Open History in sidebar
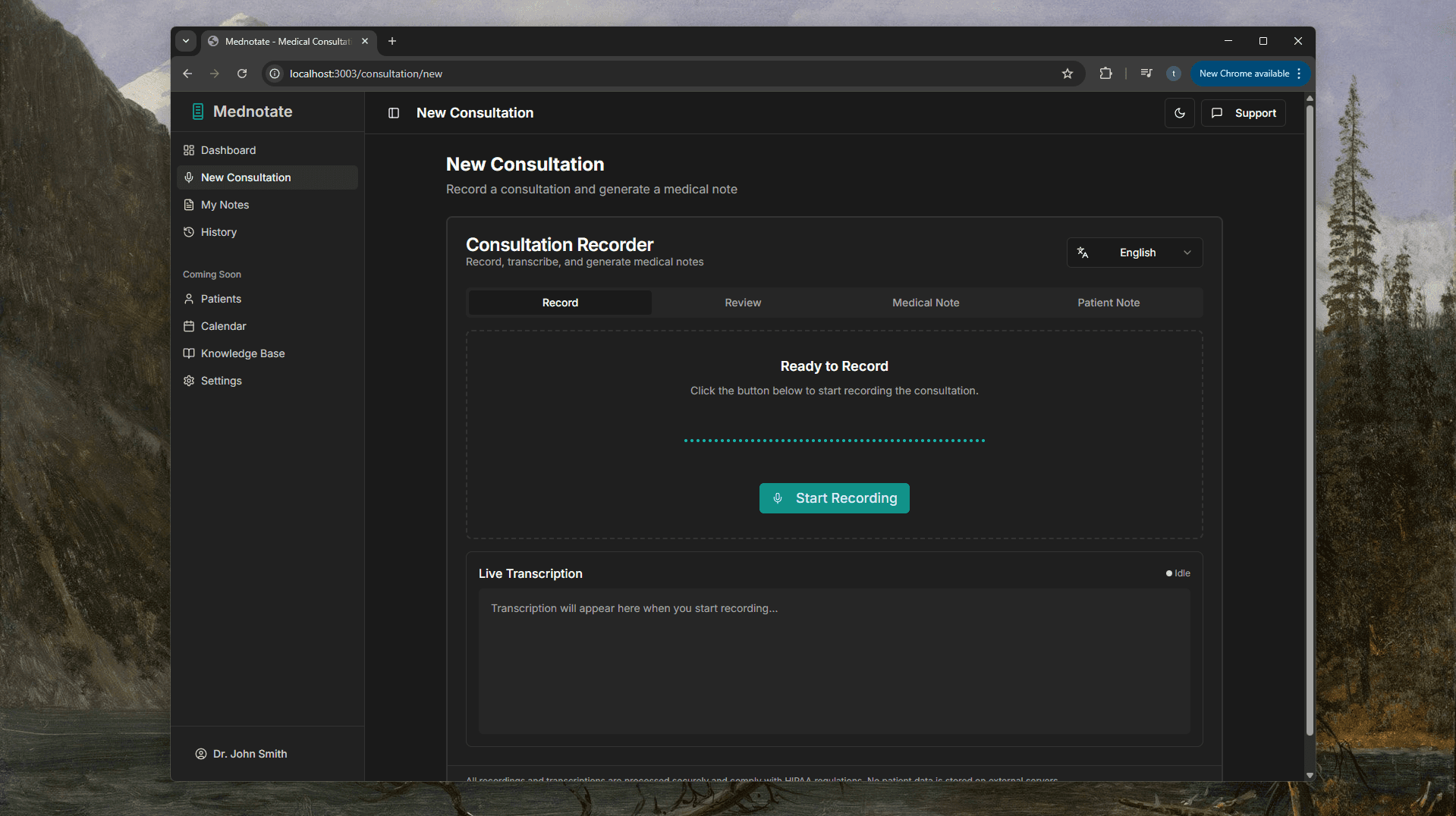The width and height of the screenshot is (1456, 816). [x=219, y=232]
